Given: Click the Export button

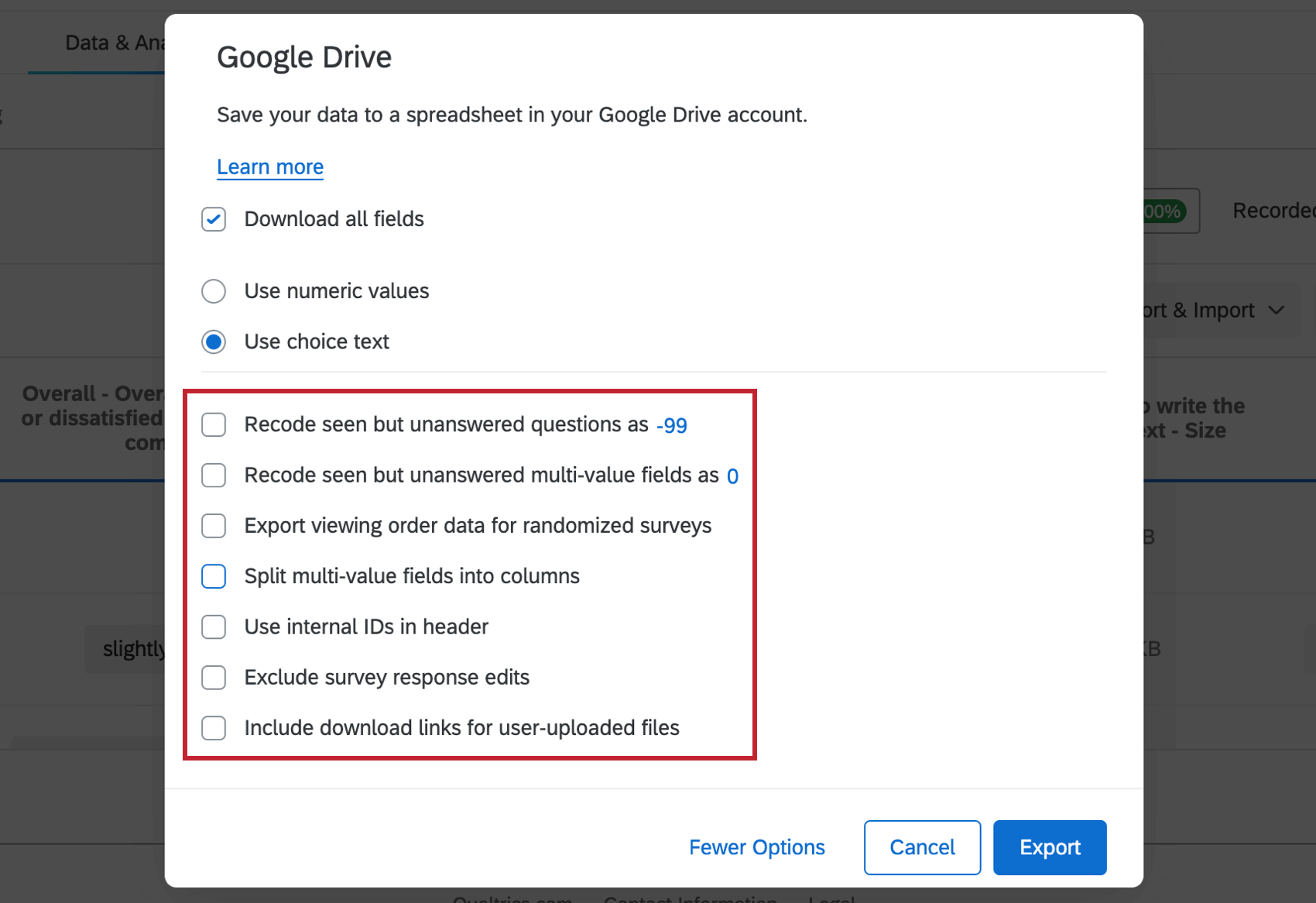Looking at the screenshot, I should [x=1050, y=847].
